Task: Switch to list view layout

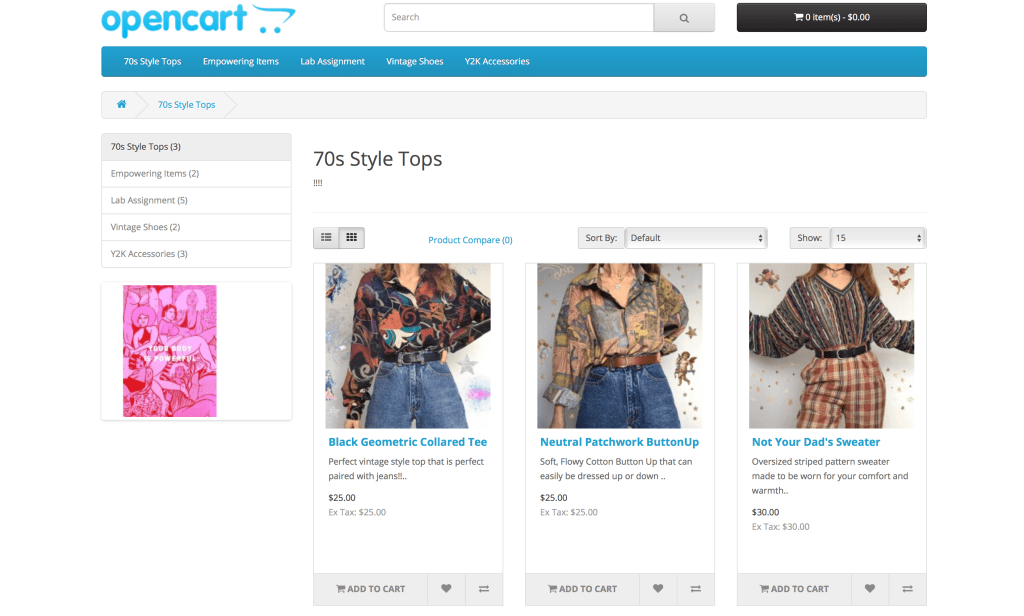Action: point(326,238)
